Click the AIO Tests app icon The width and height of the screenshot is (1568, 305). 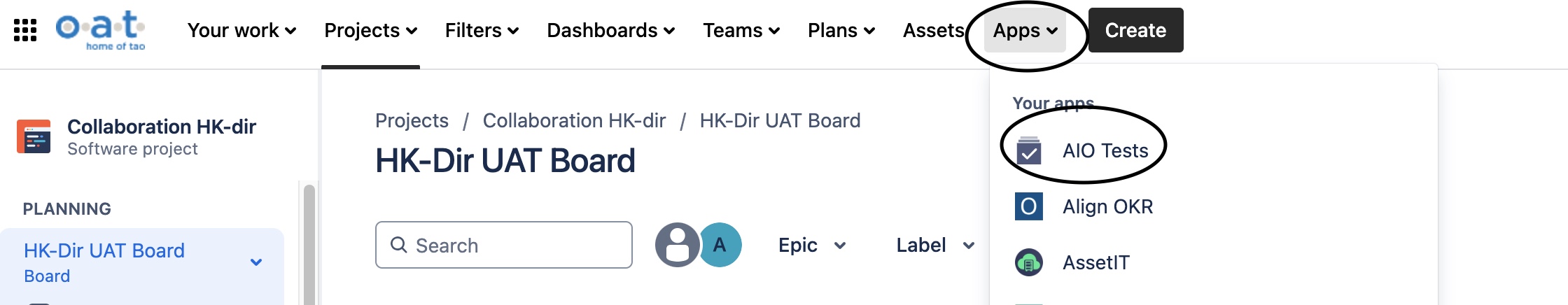(1028, 150)
